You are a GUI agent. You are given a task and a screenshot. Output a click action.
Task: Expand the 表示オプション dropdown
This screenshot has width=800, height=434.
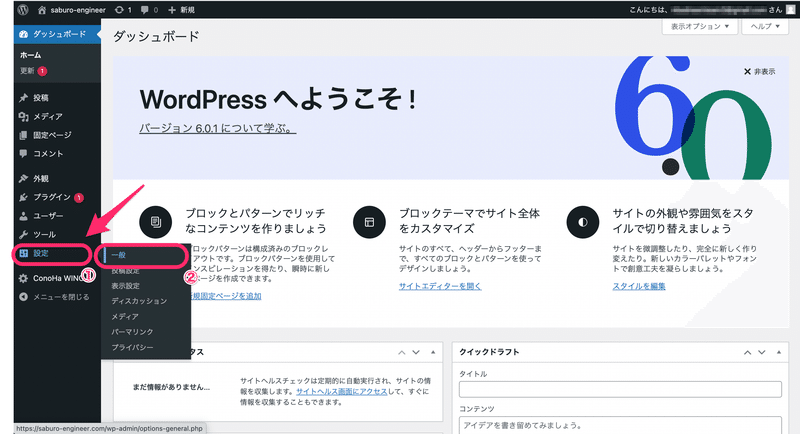699,26
